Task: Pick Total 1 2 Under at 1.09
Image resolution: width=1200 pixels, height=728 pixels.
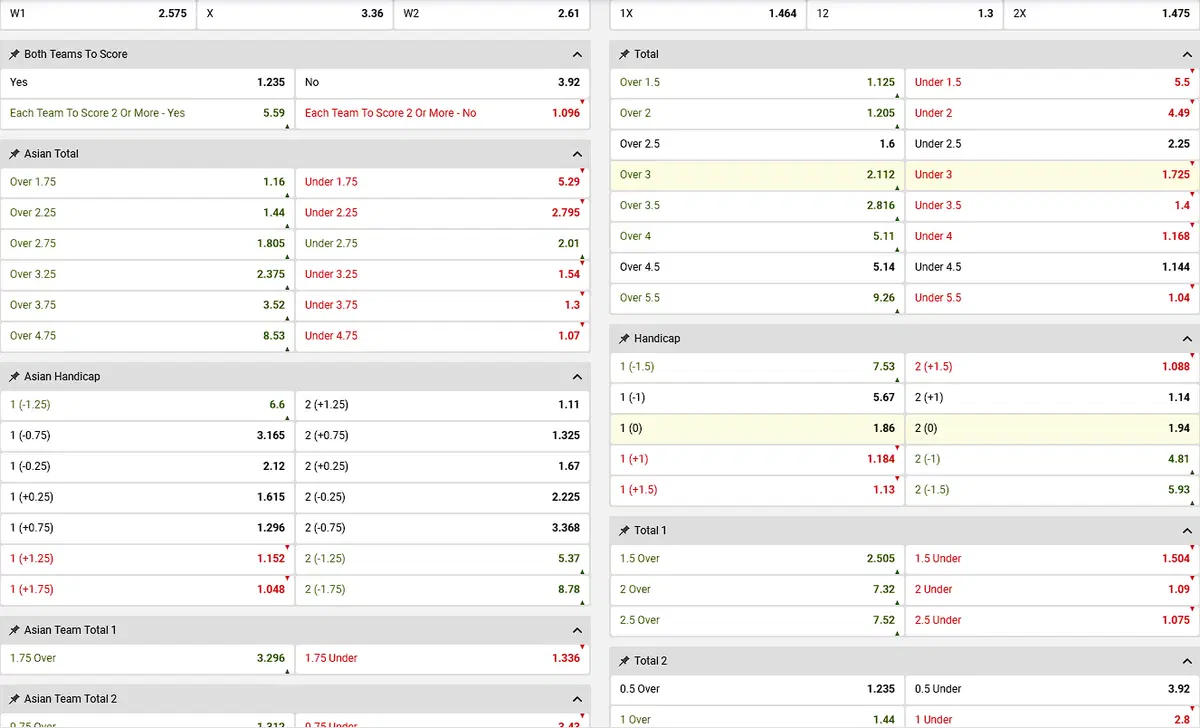Action: point(1053,590)
